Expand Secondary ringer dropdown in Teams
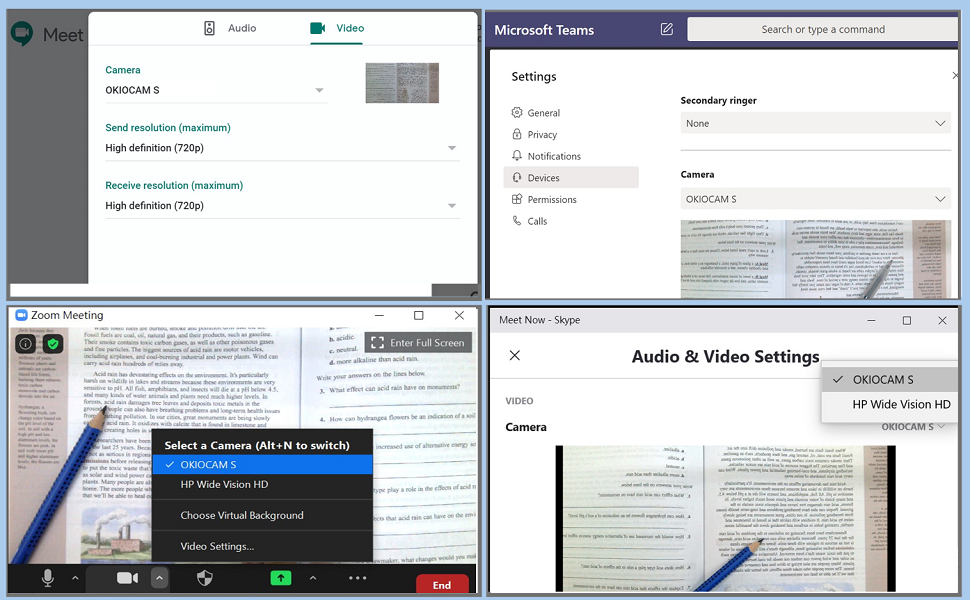 pyautogui.click(x=815, y=124)
